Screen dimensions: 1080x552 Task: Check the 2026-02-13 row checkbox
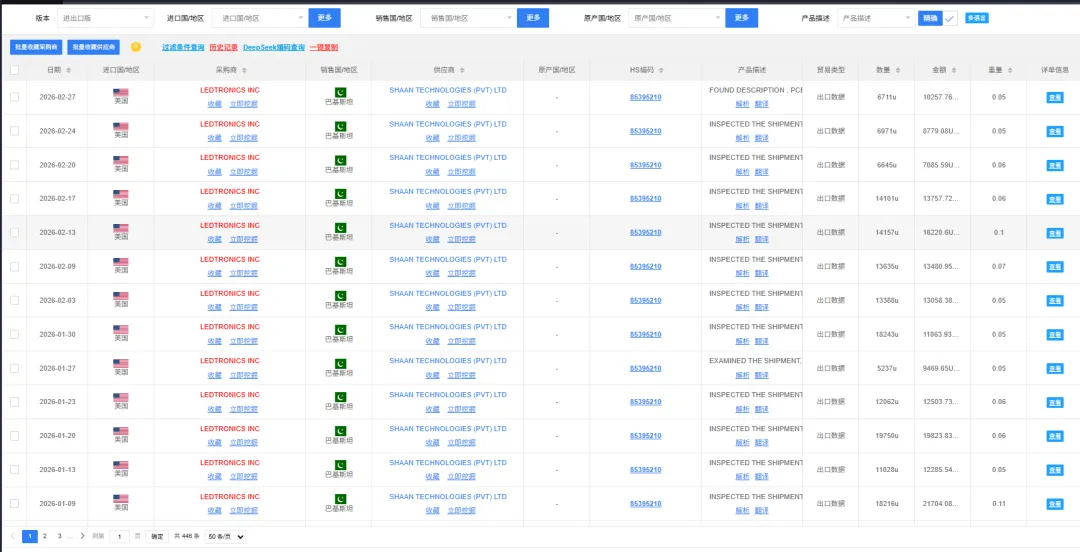coord(14,232)
